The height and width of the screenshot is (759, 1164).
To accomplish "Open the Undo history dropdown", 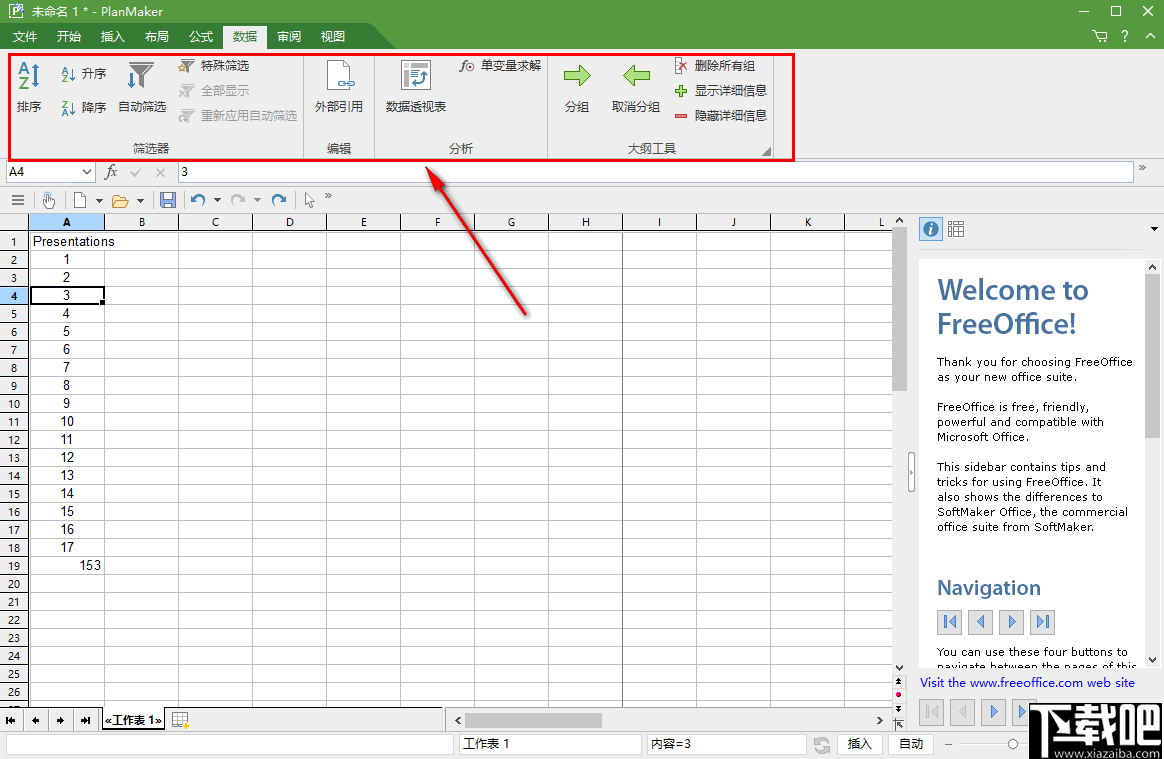I will 216,199.
